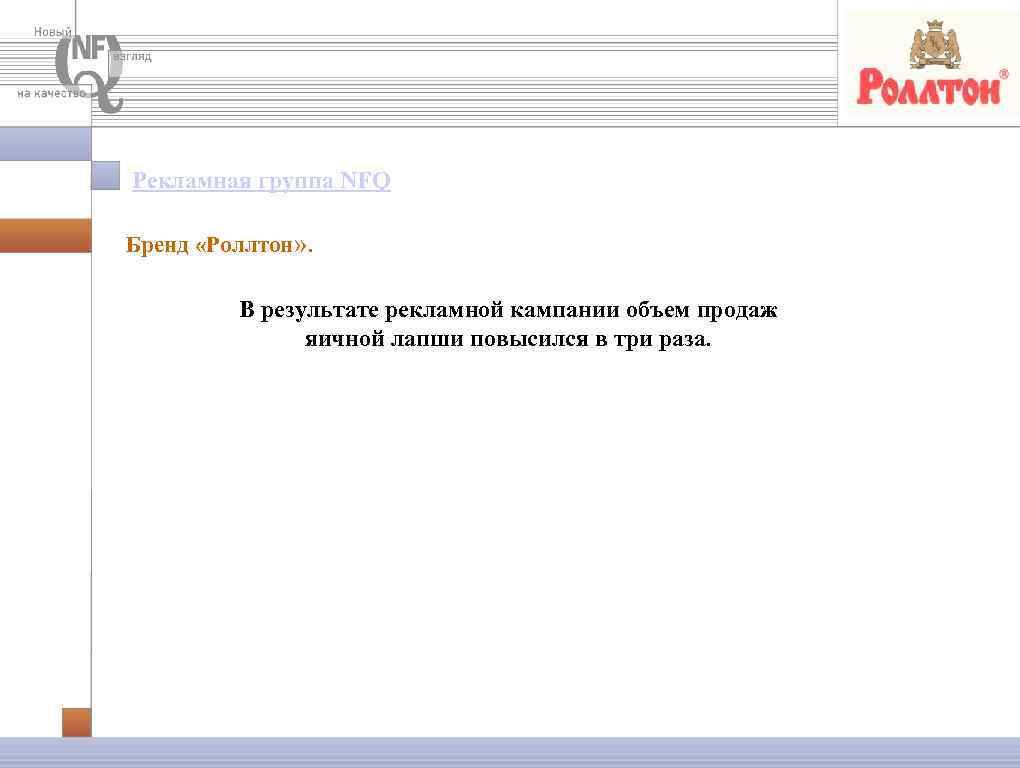Click the Роллтон logo image

pos(932,64)
